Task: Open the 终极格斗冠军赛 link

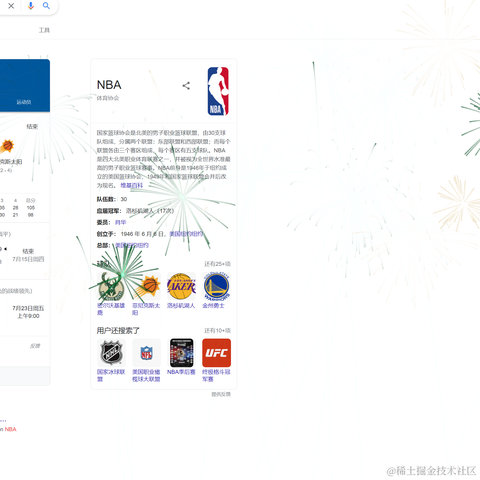Action: pos(216,375)
